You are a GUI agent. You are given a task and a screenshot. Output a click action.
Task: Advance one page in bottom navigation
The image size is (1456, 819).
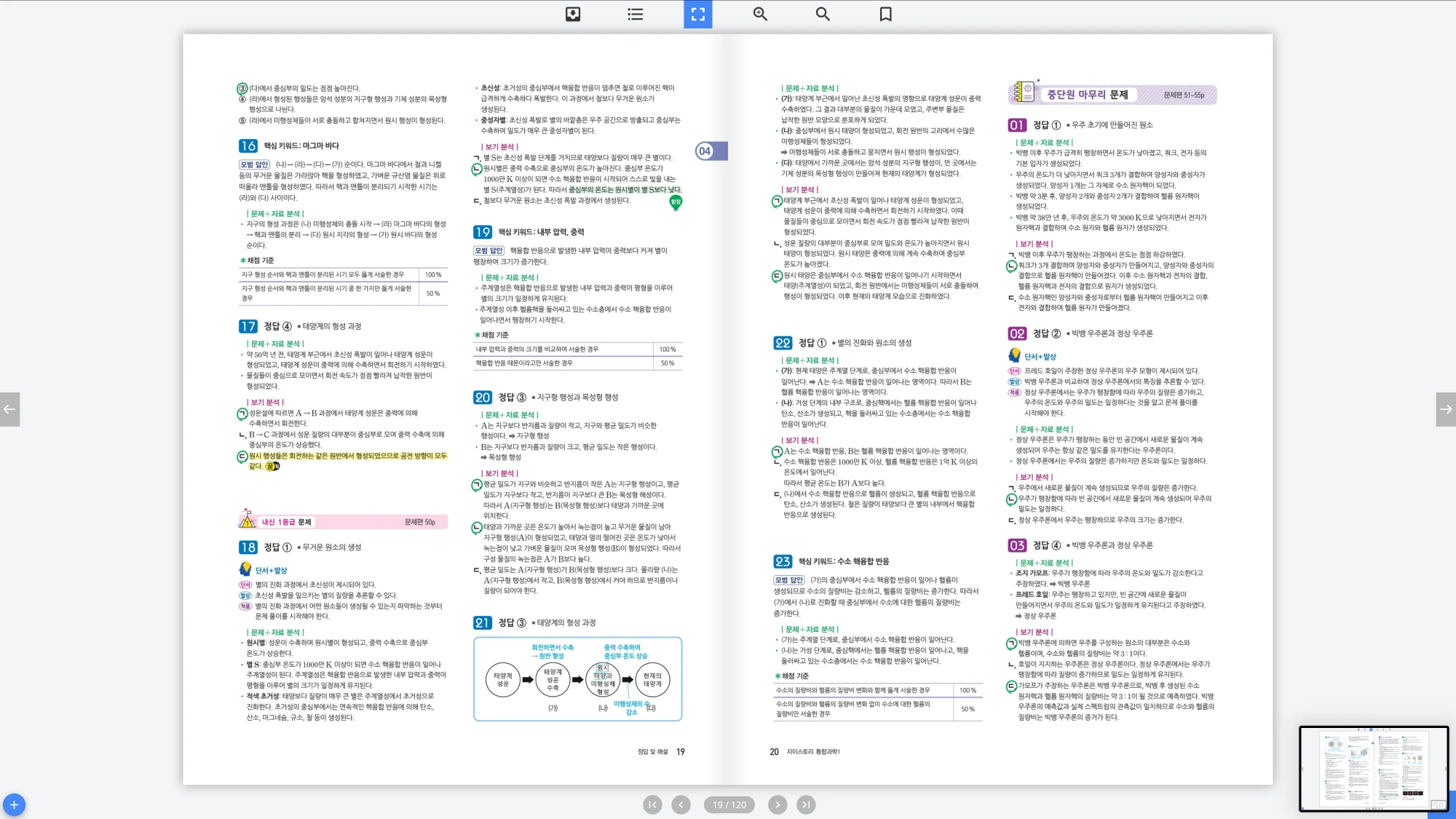tap(778, 804)
